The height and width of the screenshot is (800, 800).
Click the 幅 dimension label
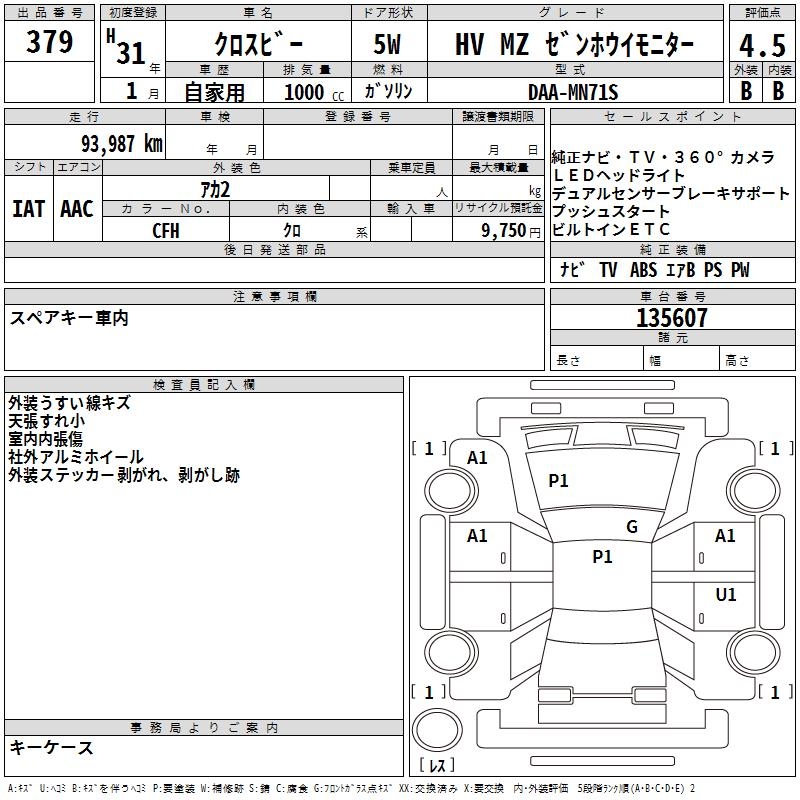(x=655, y=361)
